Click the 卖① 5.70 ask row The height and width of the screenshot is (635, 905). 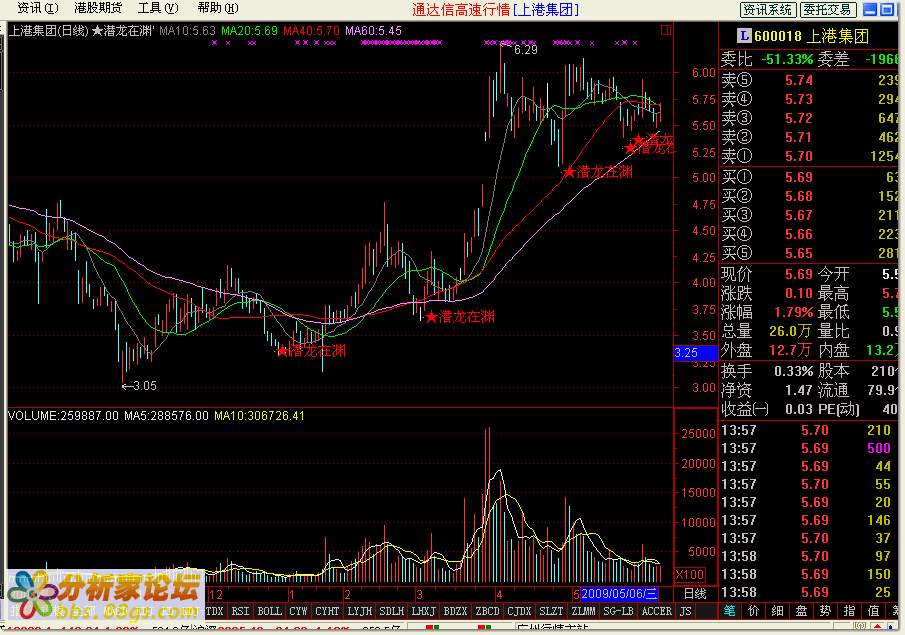coord(811,156)
